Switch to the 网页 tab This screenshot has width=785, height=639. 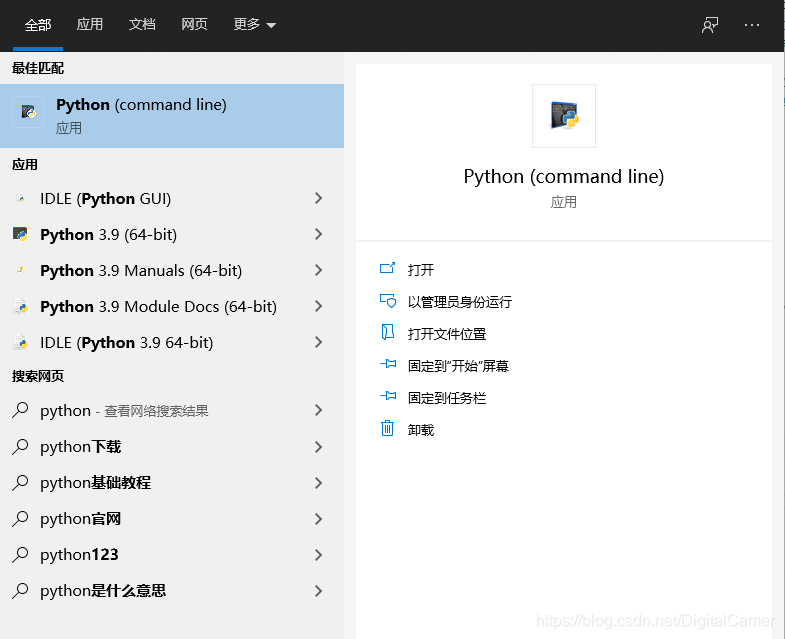coord(194,24)
